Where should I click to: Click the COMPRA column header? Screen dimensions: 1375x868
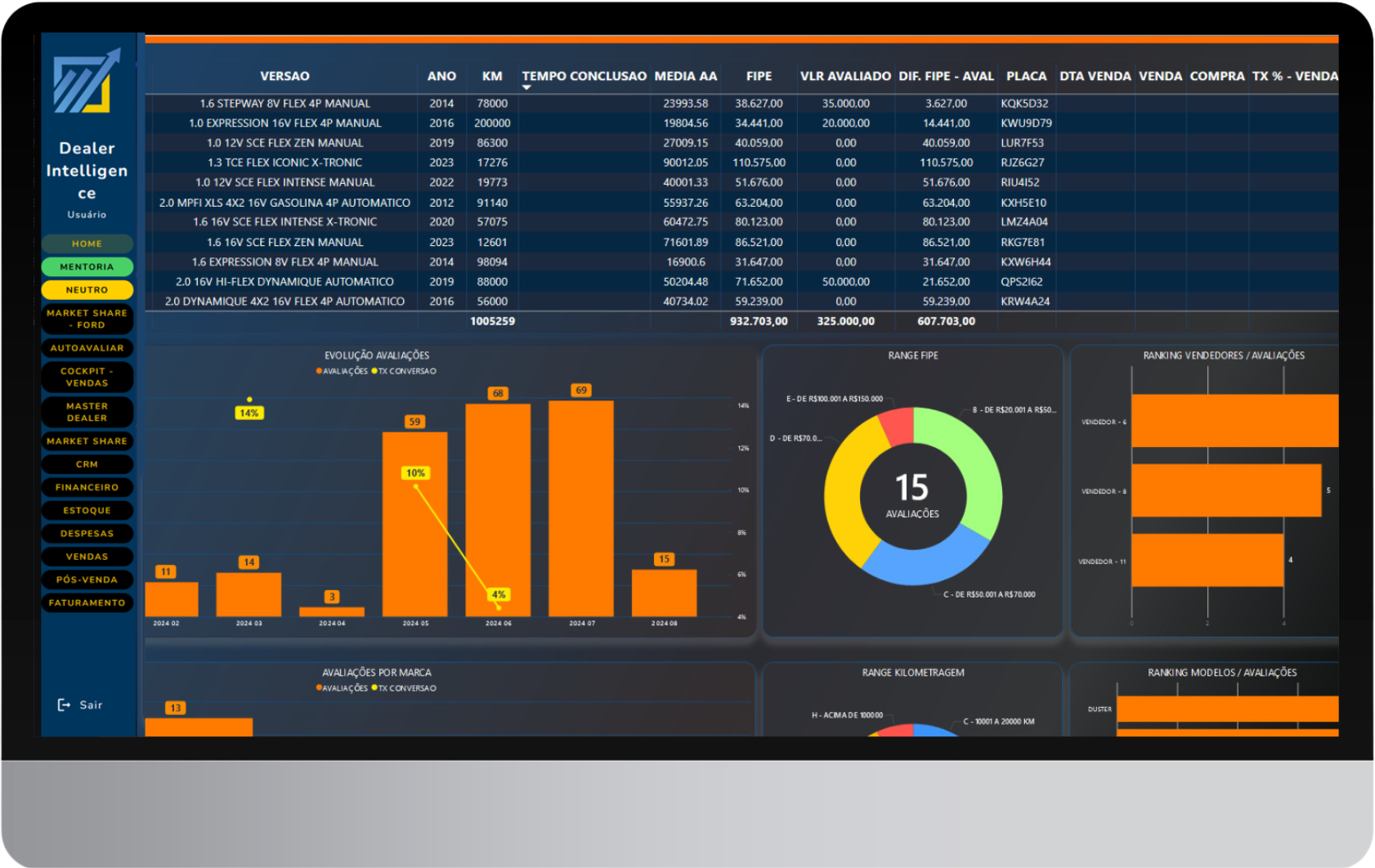(1217, 76)
